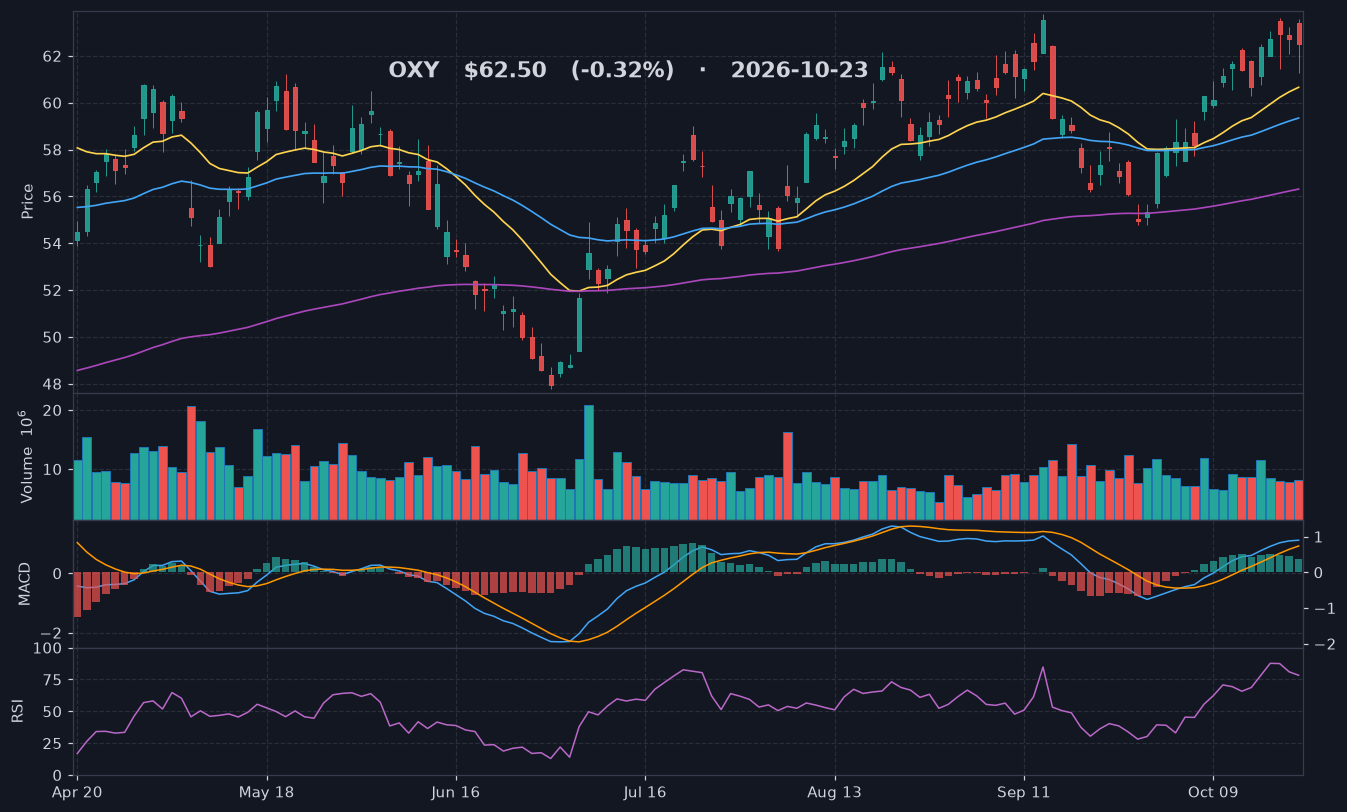Click the Jul 16 date axis label
This screenshot has height=812, width=1347.
[x=645, y=792]
